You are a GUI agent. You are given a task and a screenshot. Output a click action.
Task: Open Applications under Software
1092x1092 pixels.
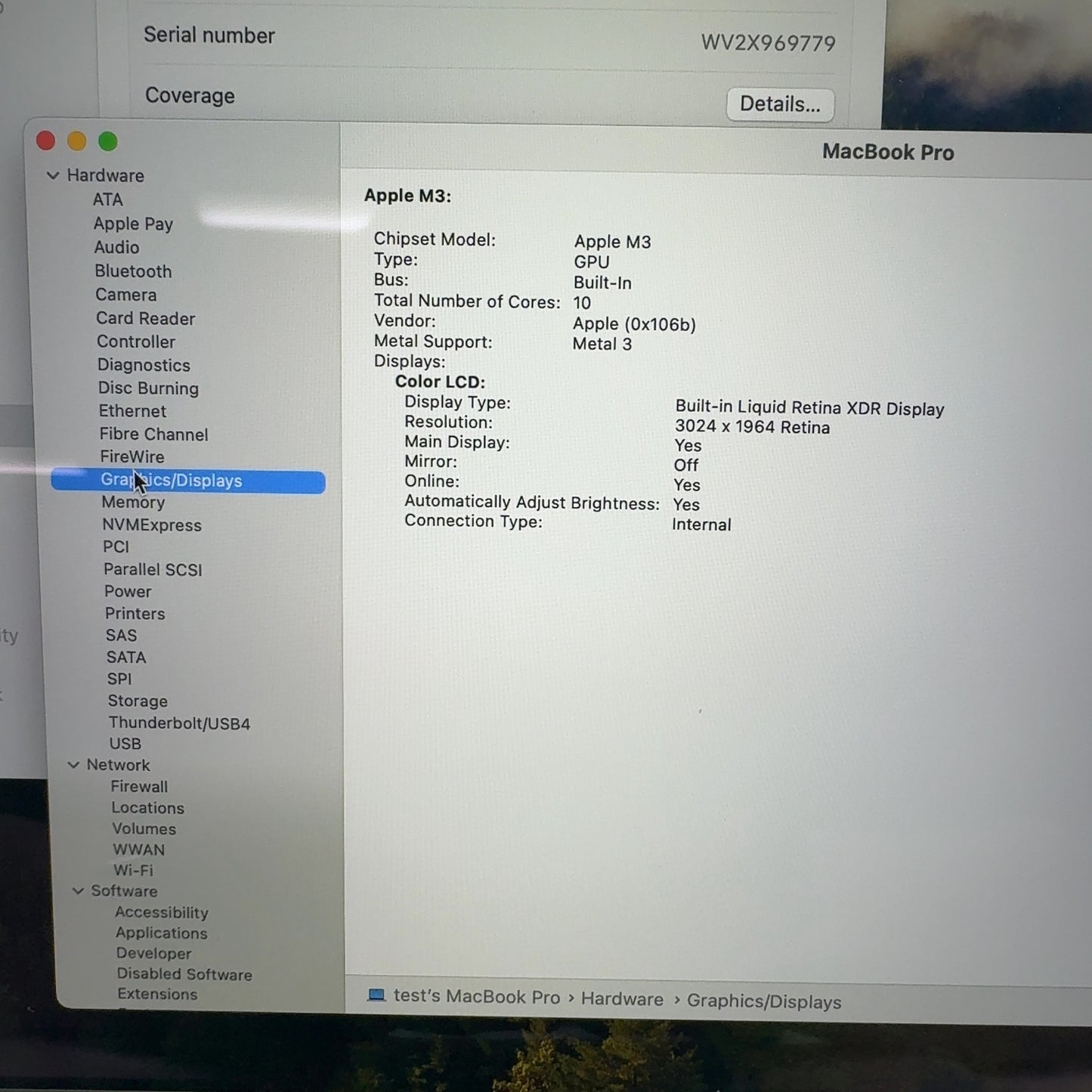coord(161,933)
